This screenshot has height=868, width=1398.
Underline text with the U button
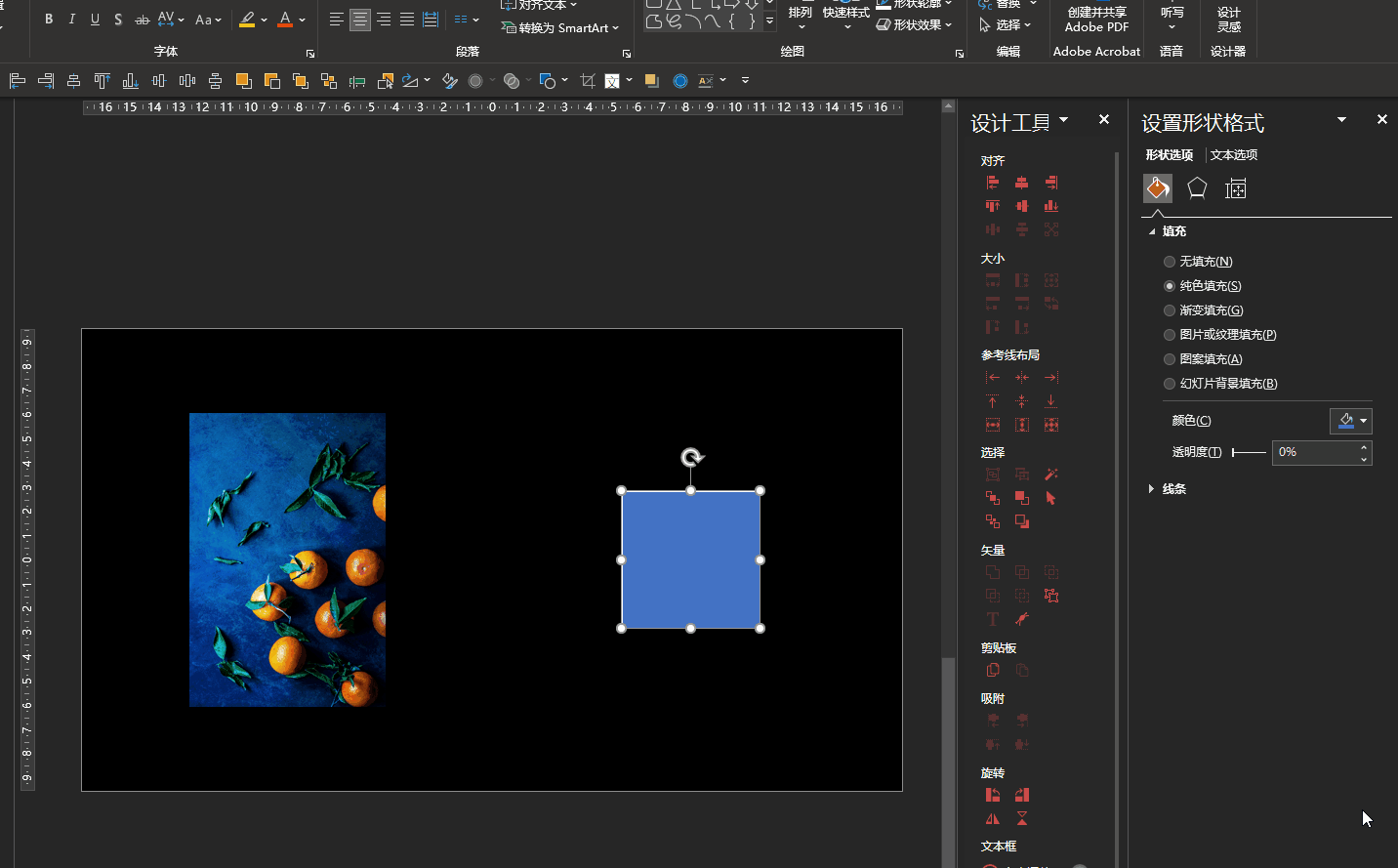tap(95, 20)
